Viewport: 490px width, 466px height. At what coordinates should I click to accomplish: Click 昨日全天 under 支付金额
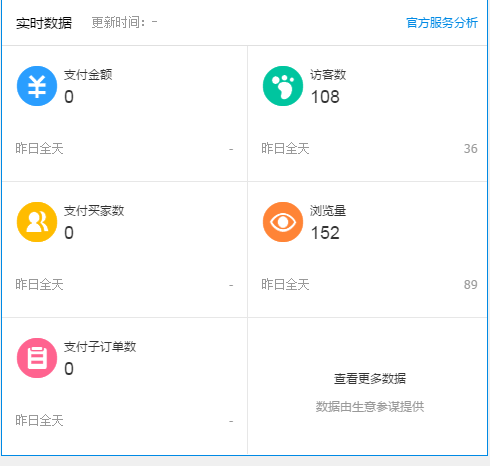[x=39, y=148]
